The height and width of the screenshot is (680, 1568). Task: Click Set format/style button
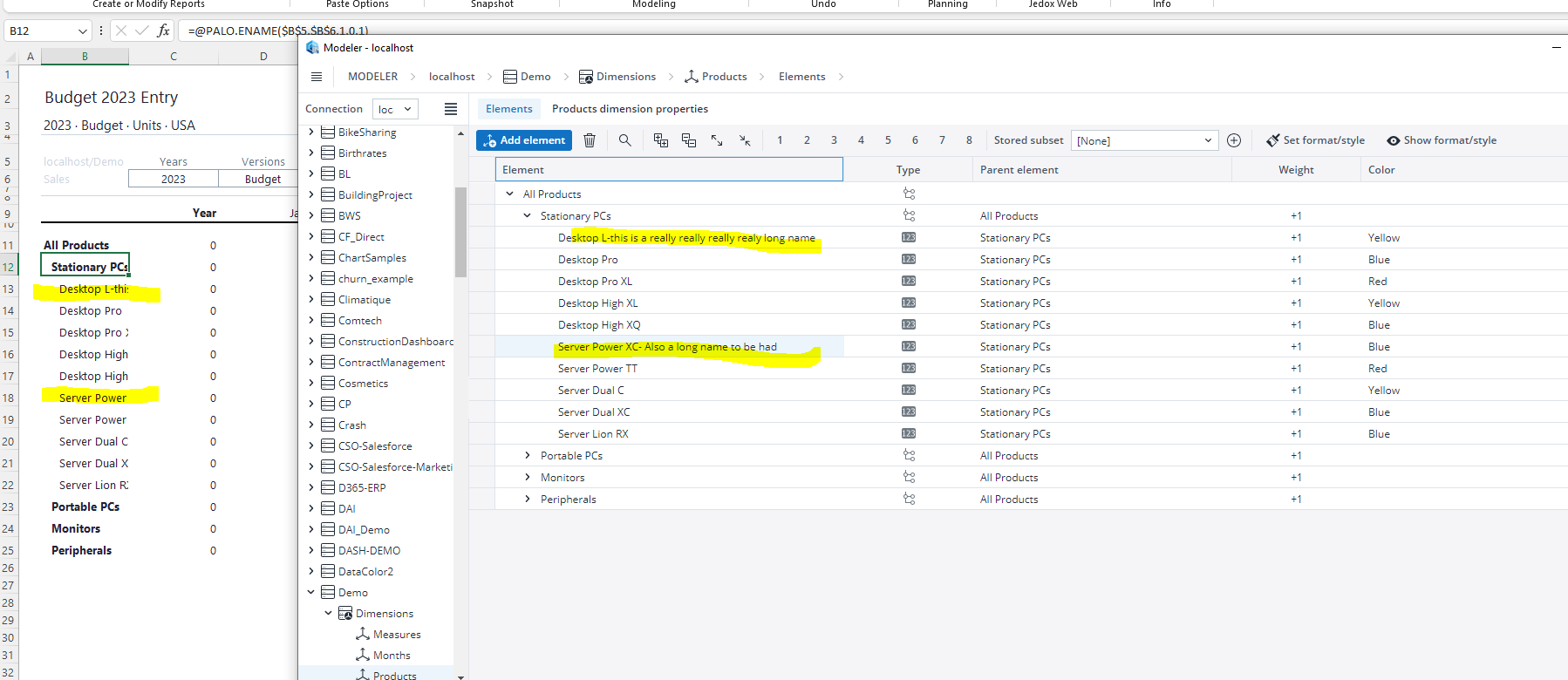click(1316, 140)
